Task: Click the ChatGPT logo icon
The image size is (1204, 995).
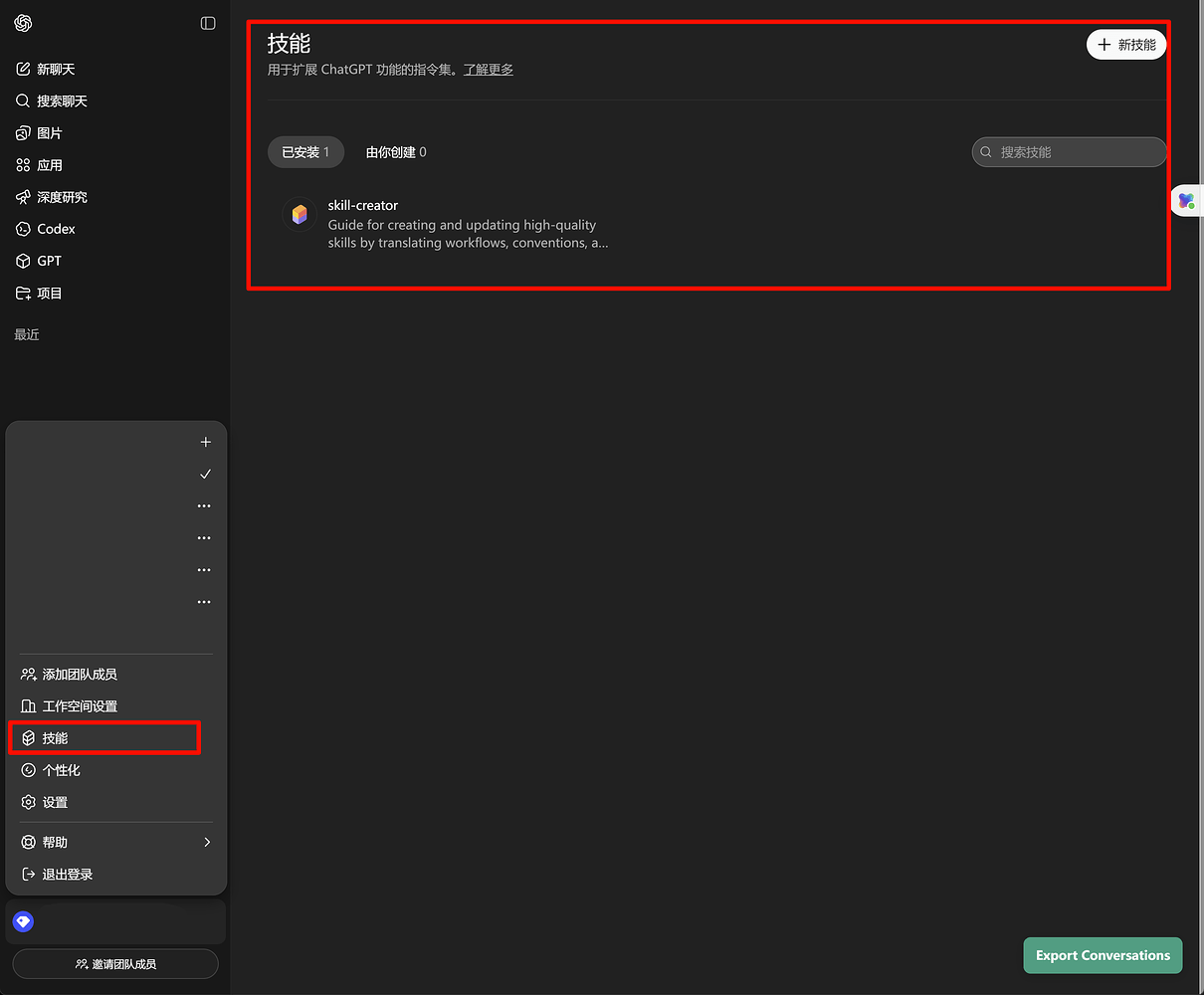Action: [x=24, y=23]
